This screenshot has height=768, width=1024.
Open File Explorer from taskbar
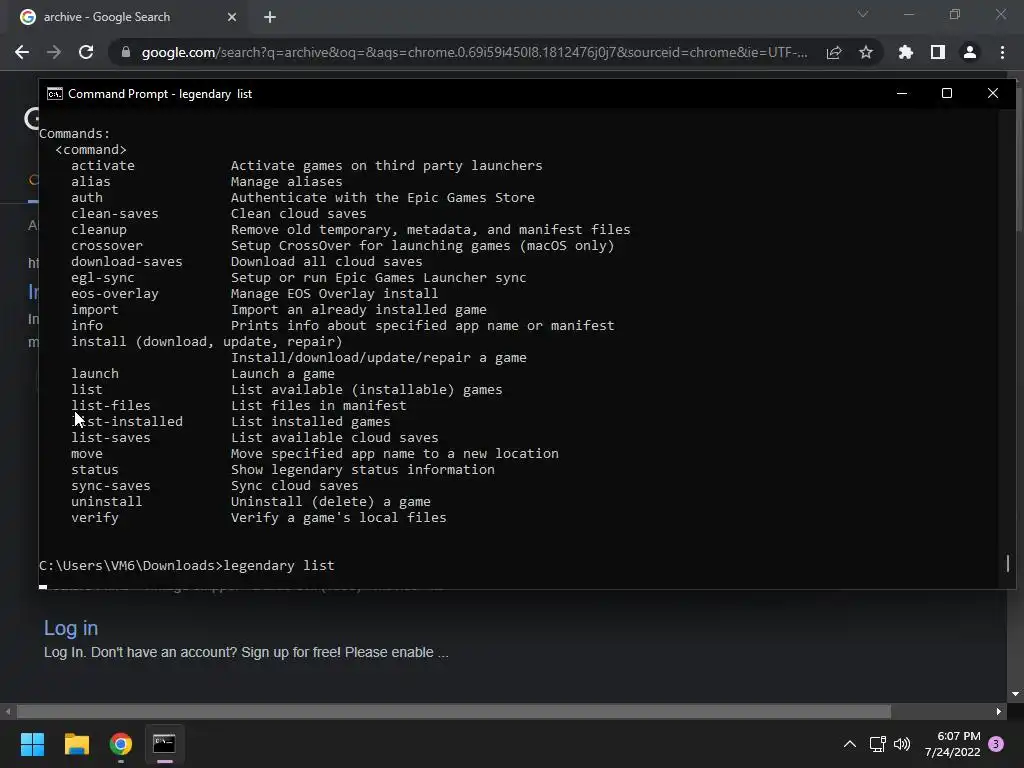pyautogui.click(x=76, y=744)
